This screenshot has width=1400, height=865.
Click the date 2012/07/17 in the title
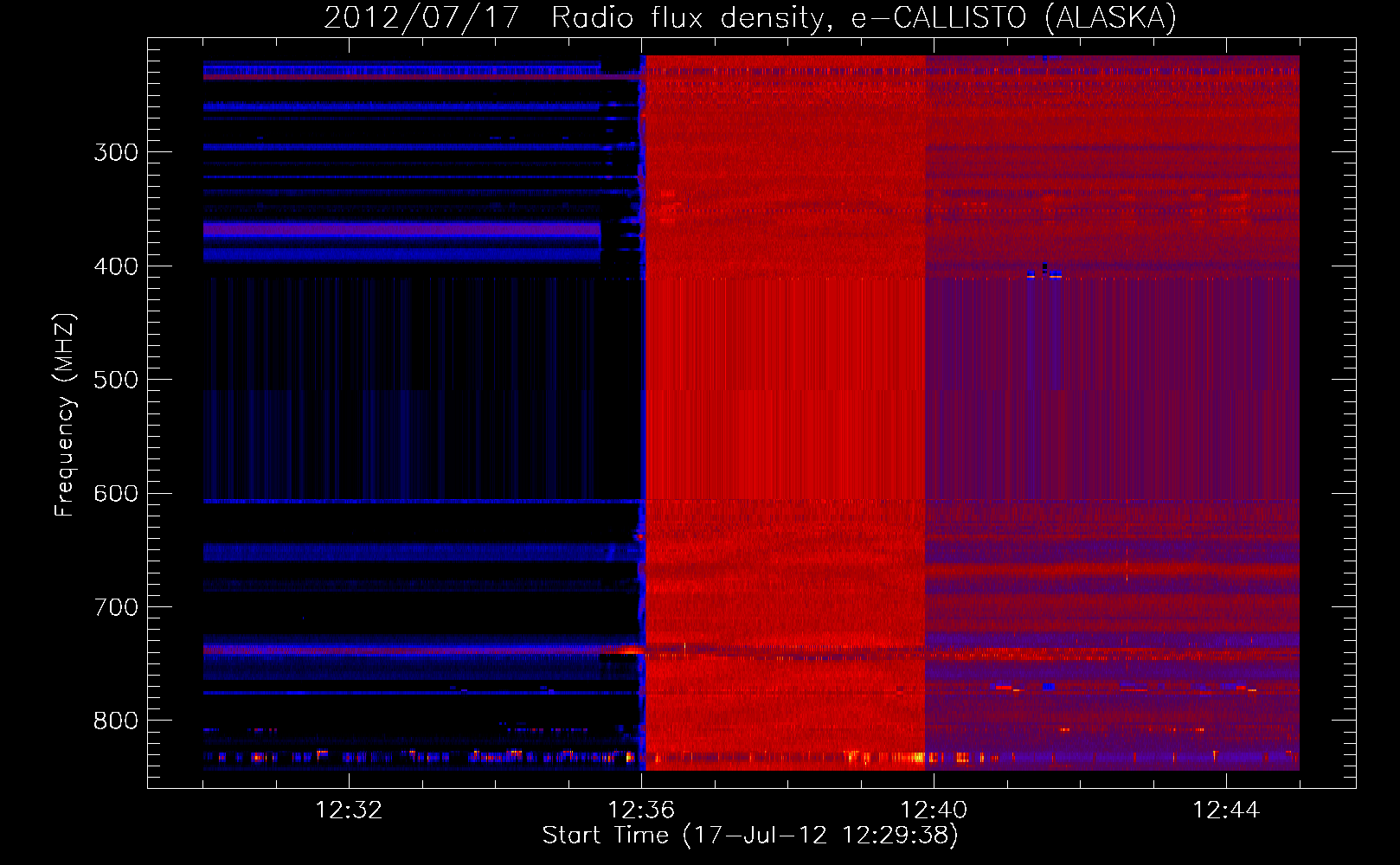[421, 17]
